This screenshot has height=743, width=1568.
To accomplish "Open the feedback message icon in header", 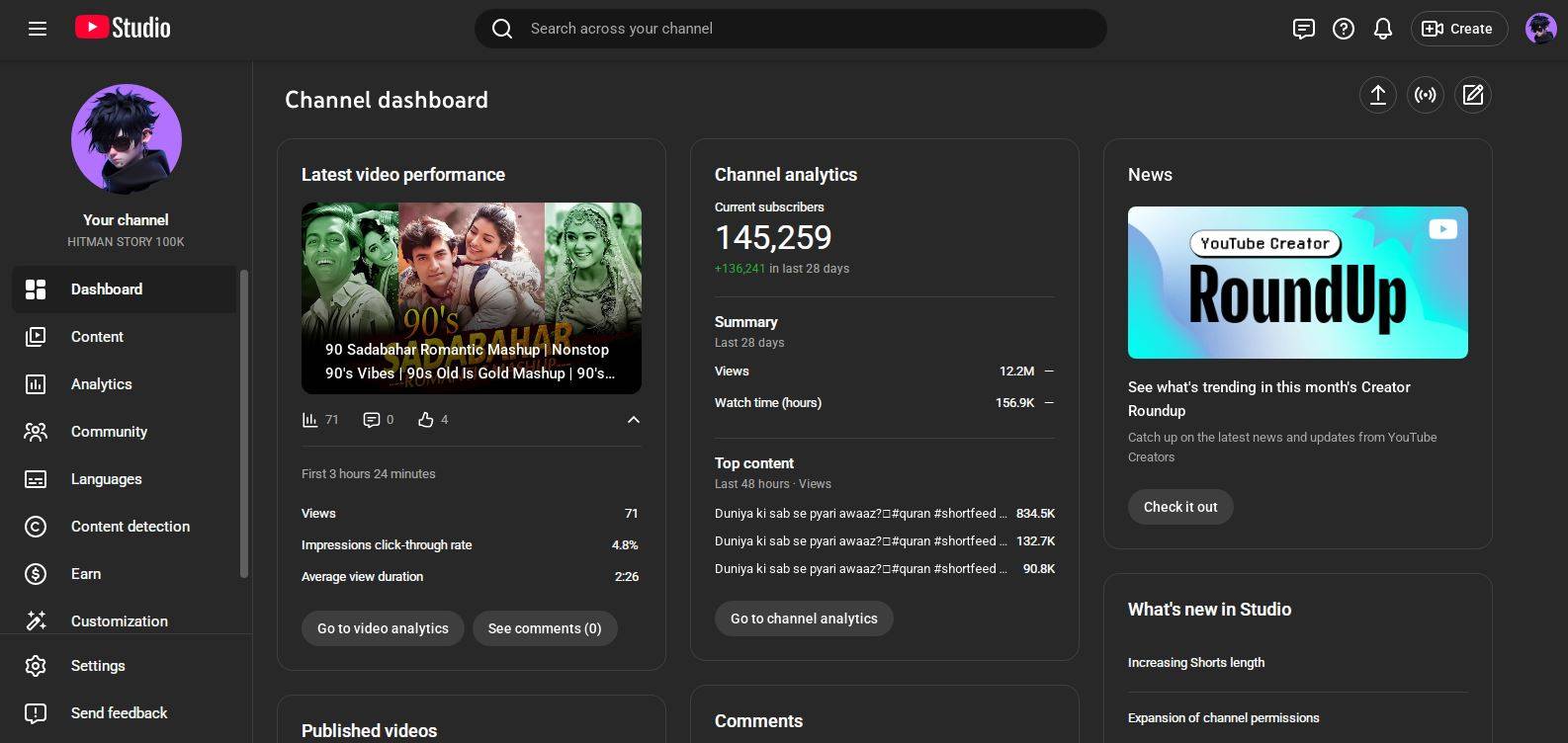I will click(x=1303, y=29).
